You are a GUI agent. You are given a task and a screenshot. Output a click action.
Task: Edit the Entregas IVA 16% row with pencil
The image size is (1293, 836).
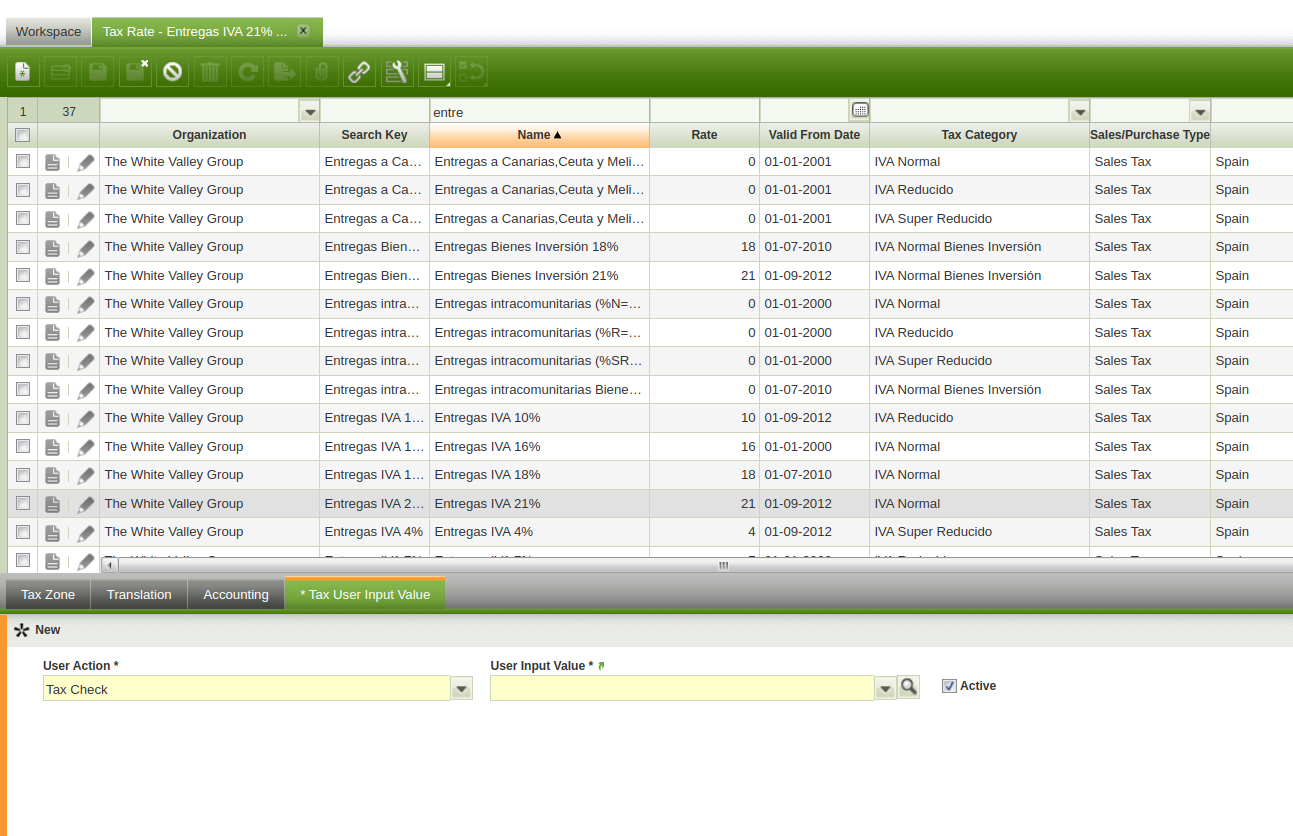point(86,447)
